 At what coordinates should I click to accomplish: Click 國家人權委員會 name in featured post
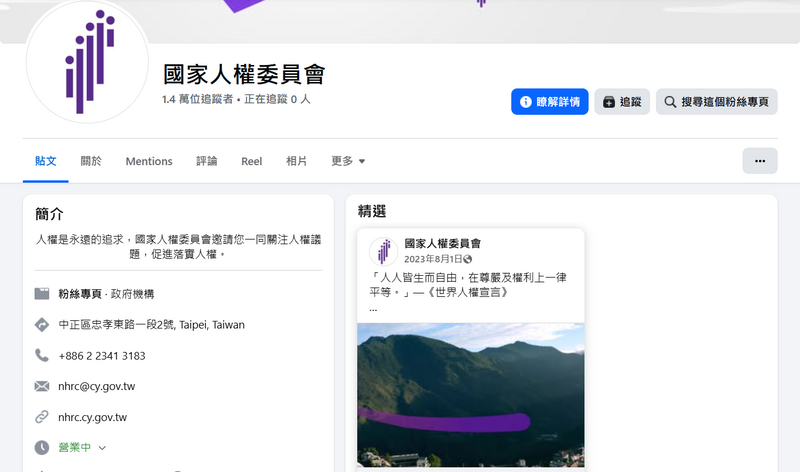tap(443, 243)
